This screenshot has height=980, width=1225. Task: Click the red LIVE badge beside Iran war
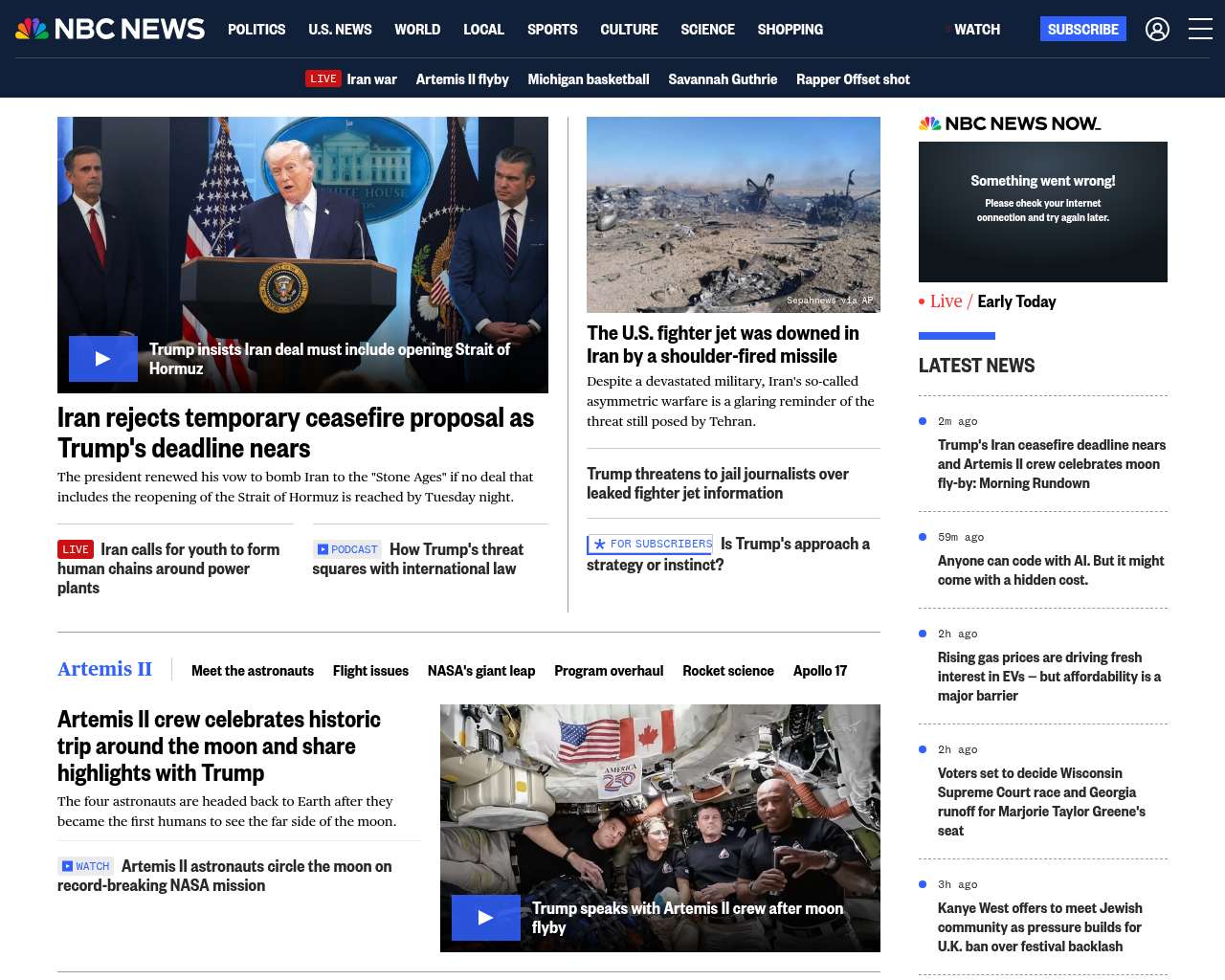click(323, 78)
